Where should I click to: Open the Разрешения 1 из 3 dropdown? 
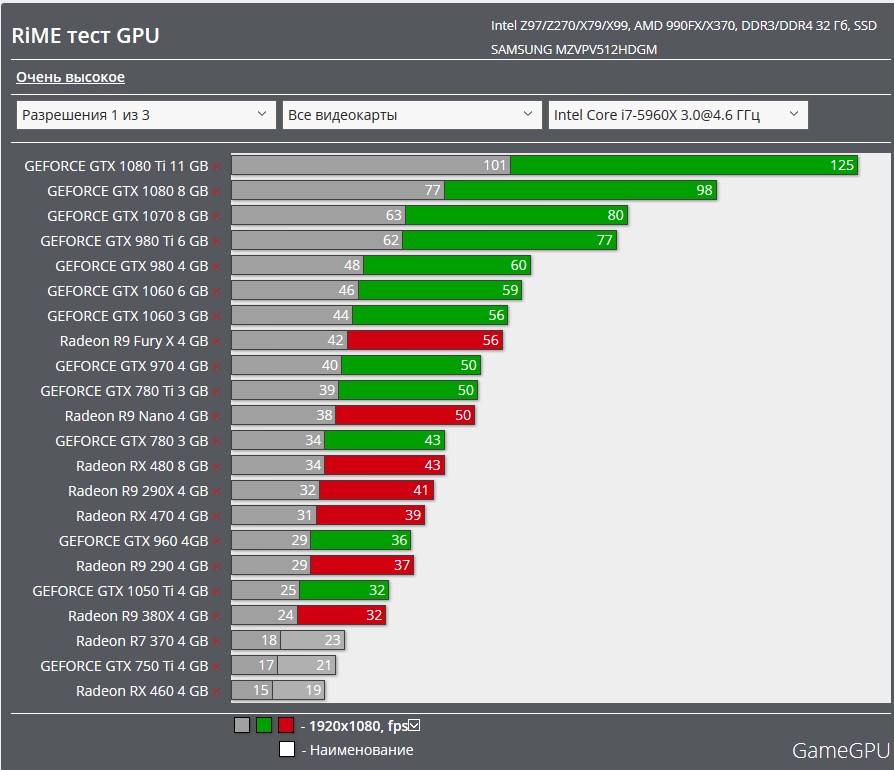146,115
